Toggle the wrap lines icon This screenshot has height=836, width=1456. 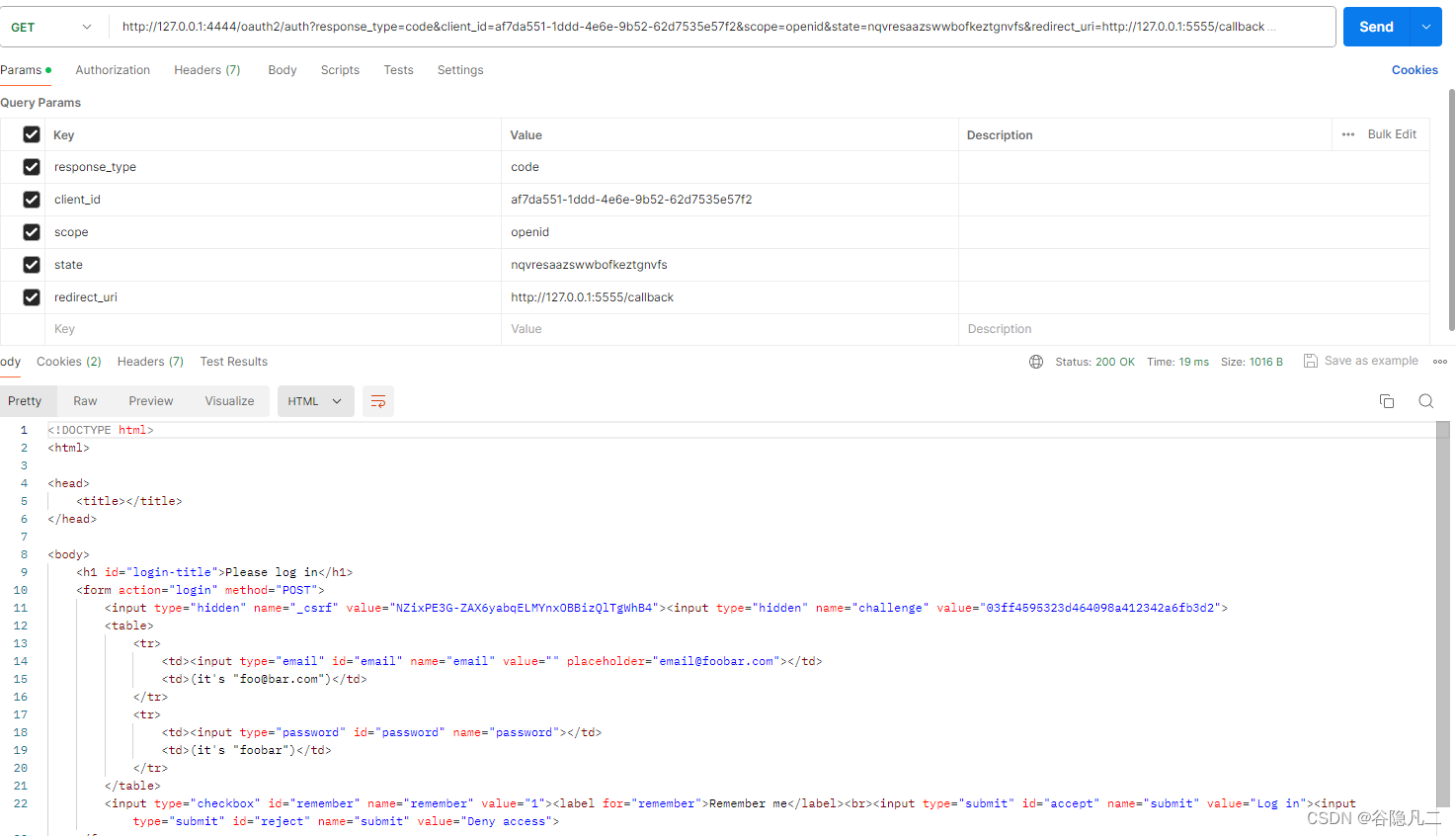[x=377, y=401]
